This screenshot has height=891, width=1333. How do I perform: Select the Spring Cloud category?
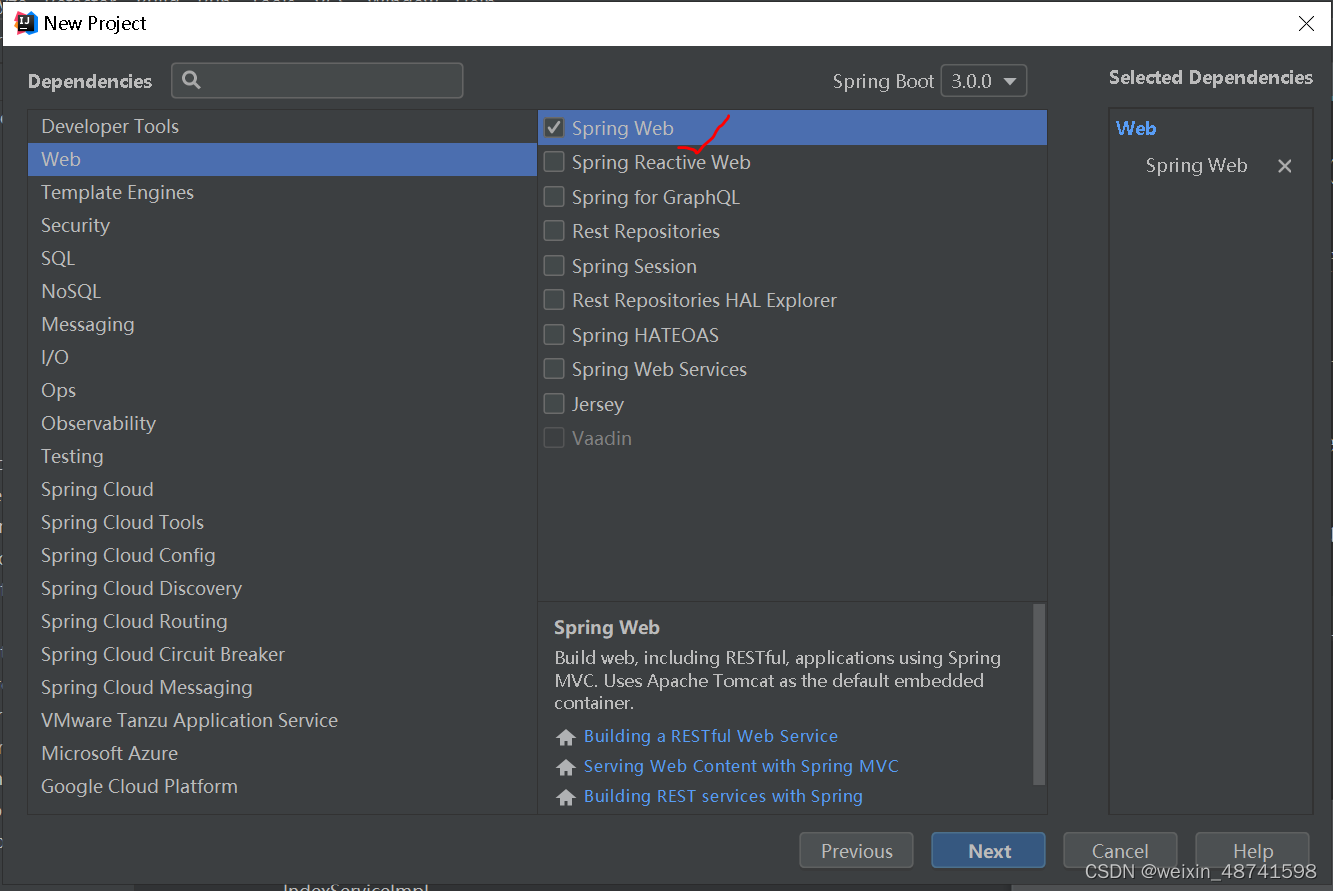click(x=282, y=489)
